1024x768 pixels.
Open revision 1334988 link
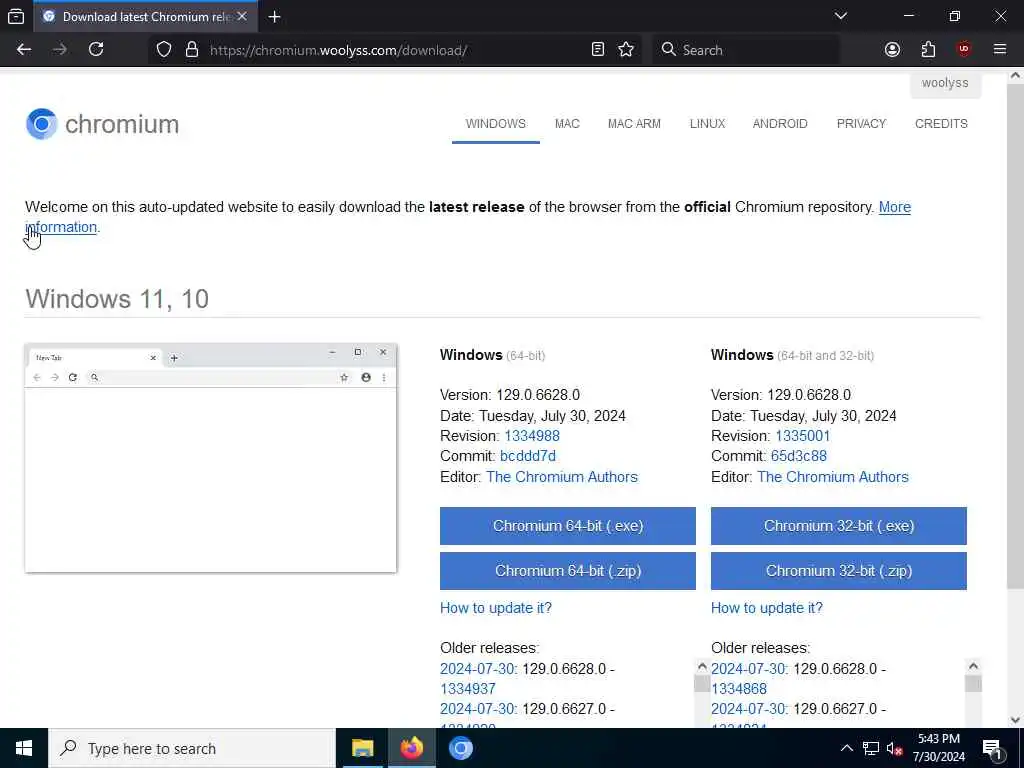coord(532,436)
